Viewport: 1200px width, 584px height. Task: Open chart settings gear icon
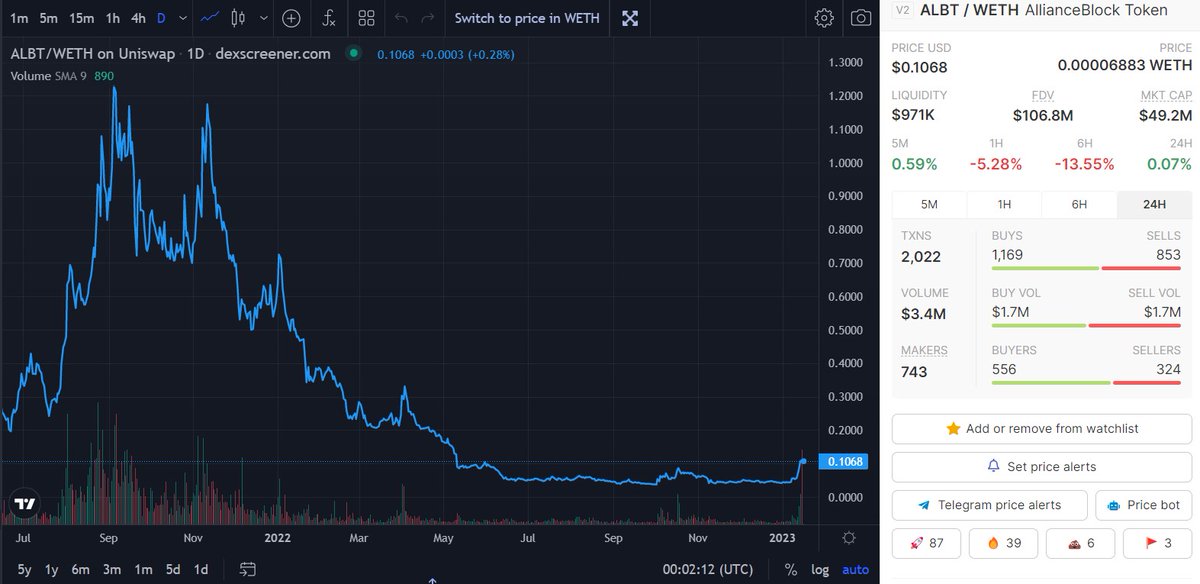click(824, 18)
